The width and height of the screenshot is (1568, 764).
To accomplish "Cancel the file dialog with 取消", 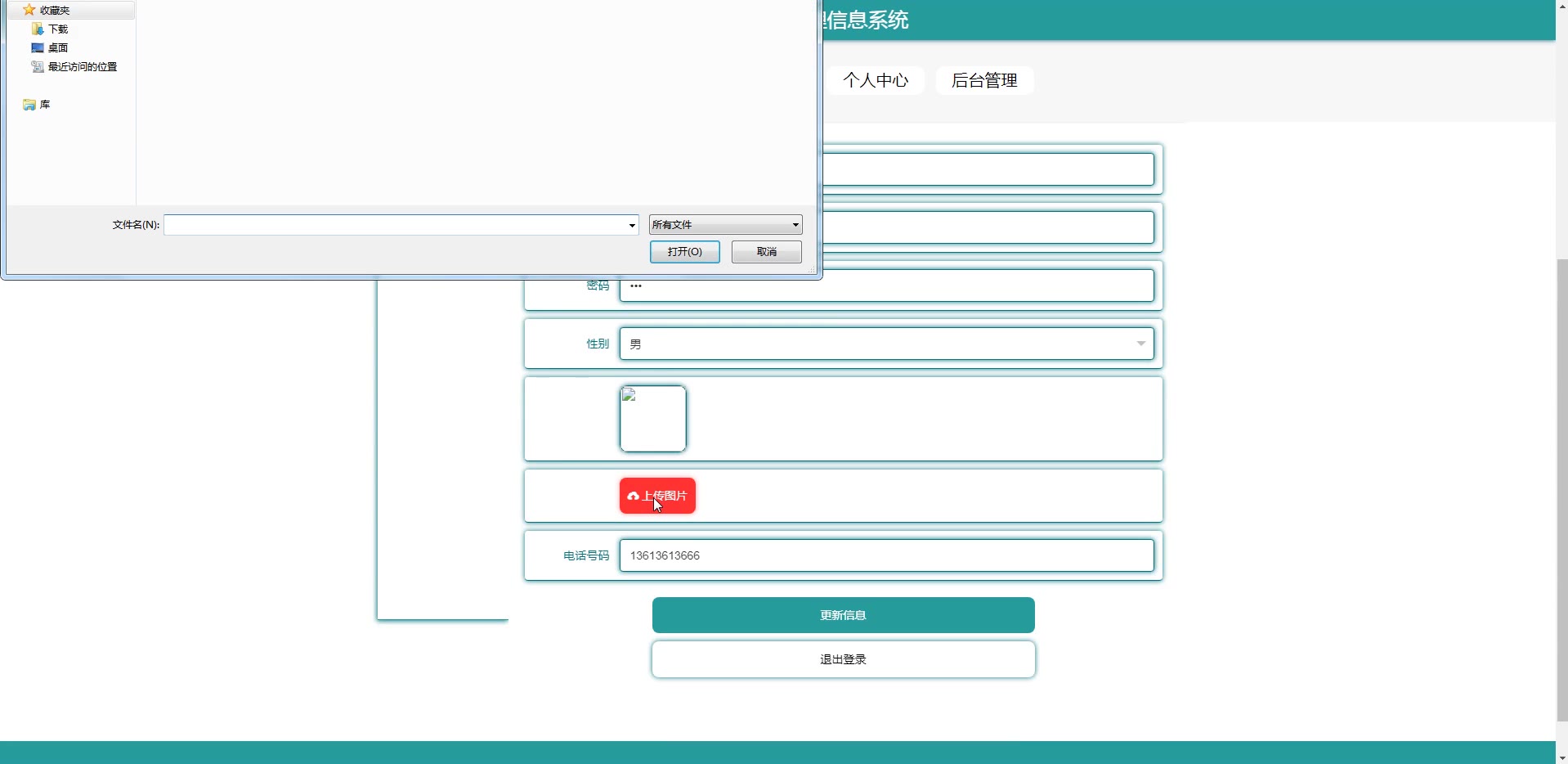I will click(767, 252).
